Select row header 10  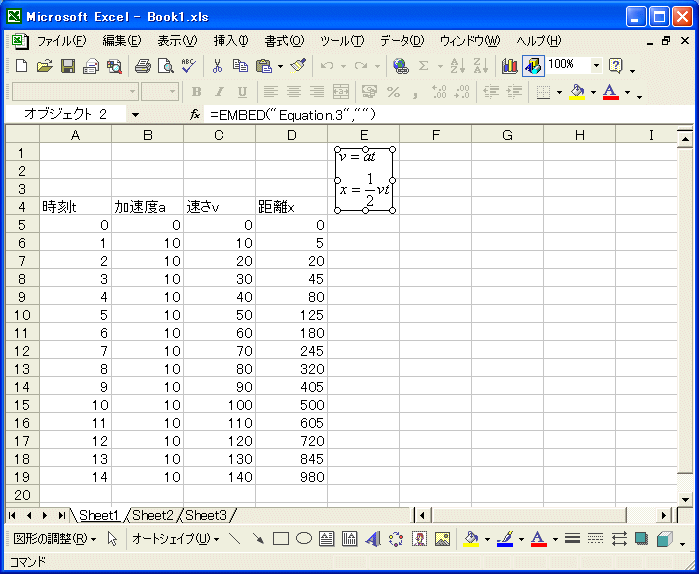click(22, 315)
